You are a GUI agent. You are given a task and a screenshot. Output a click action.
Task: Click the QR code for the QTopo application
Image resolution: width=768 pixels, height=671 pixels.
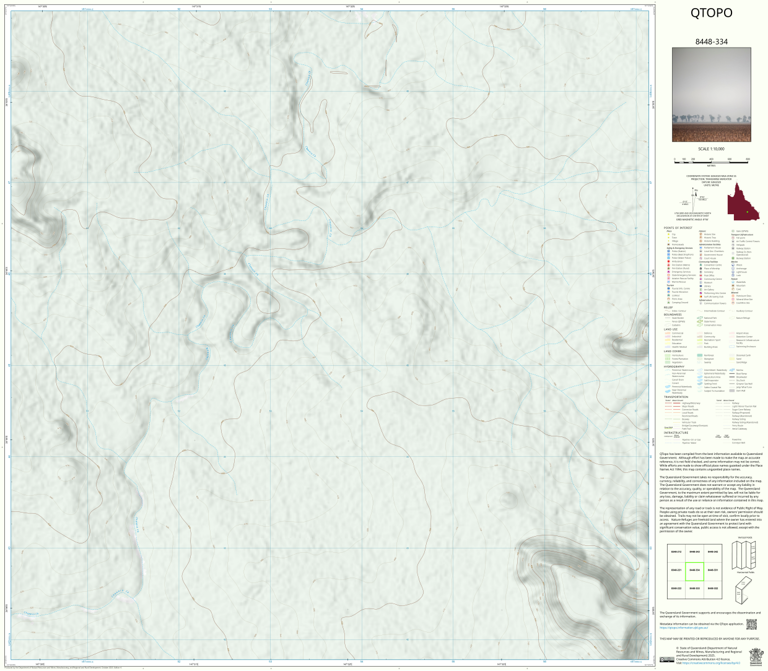click(x=751, y=624)
